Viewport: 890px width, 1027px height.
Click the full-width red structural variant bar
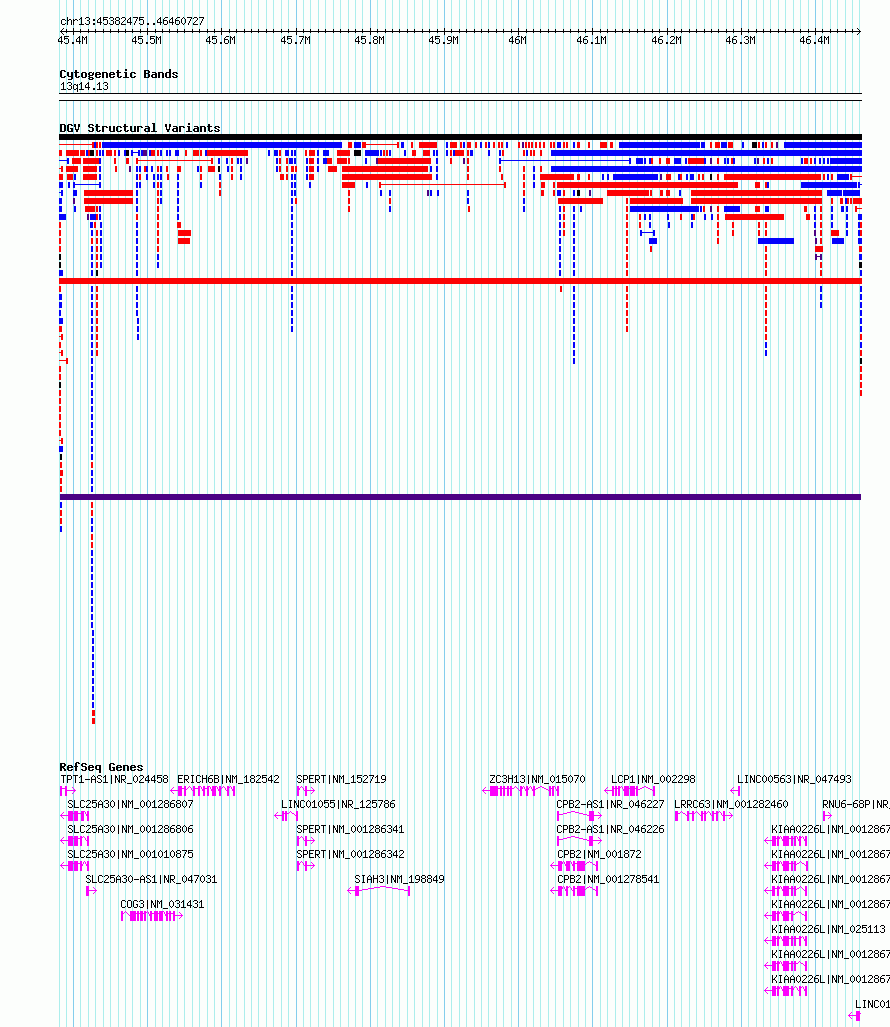pyautogui.click(x=460, y=281)
